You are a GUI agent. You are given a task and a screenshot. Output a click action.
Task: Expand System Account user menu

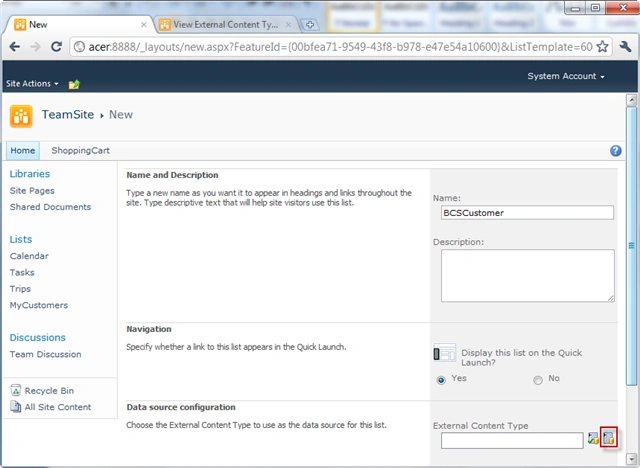(566, 76)
